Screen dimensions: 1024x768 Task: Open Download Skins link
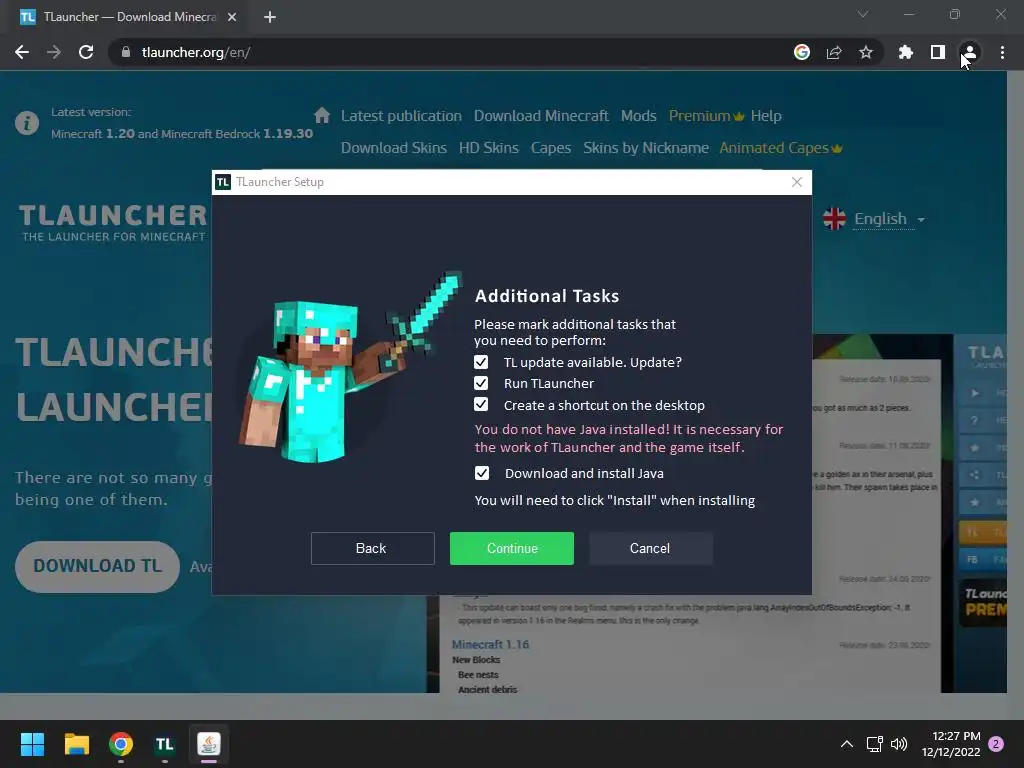pos(394,148)
